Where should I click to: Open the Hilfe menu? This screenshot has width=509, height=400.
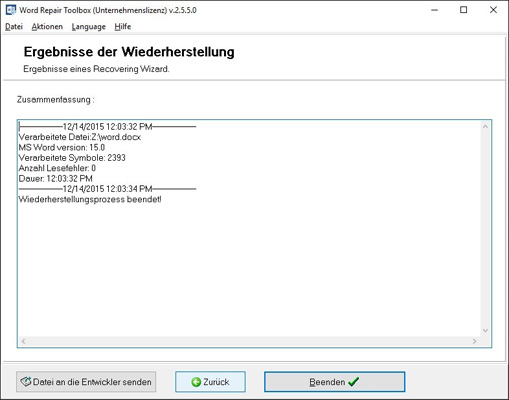(x=123, y=27)
